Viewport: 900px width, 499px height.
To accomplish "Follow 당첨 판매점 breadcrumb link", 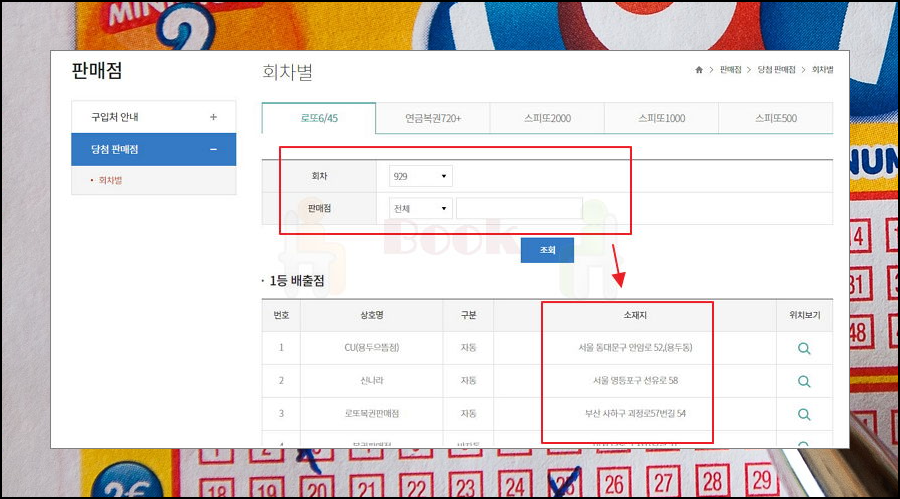I will pos(776,70).
